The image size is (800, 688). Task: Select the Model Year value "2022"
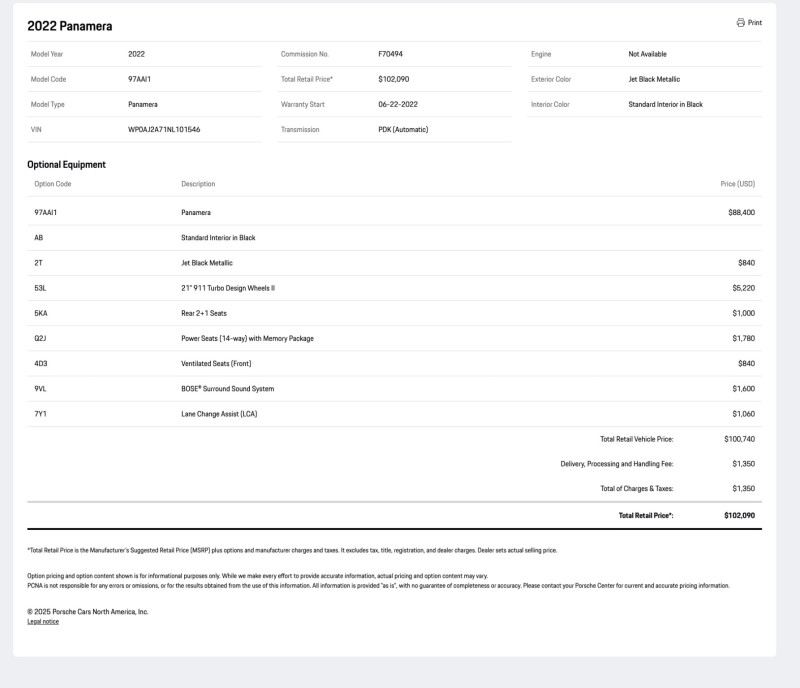tap(136, 54)
